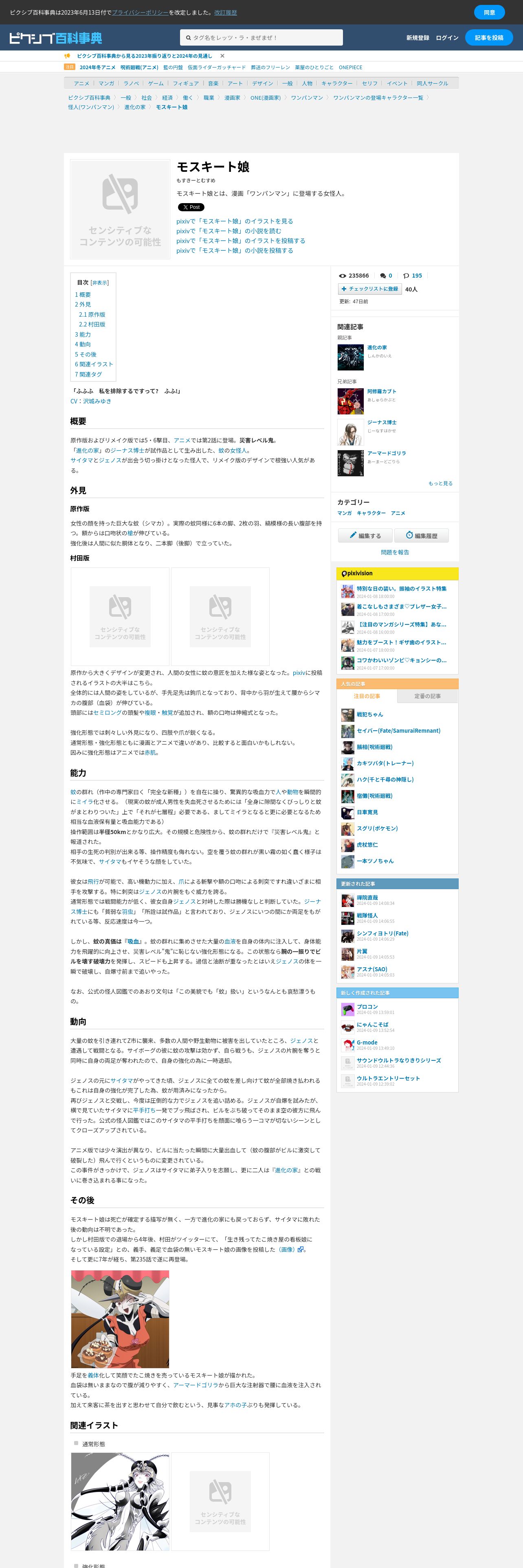Open スグリ(ポケモン) popular article
The height and width of the screenshot is (1568, 523).
(x=377, y=828)
